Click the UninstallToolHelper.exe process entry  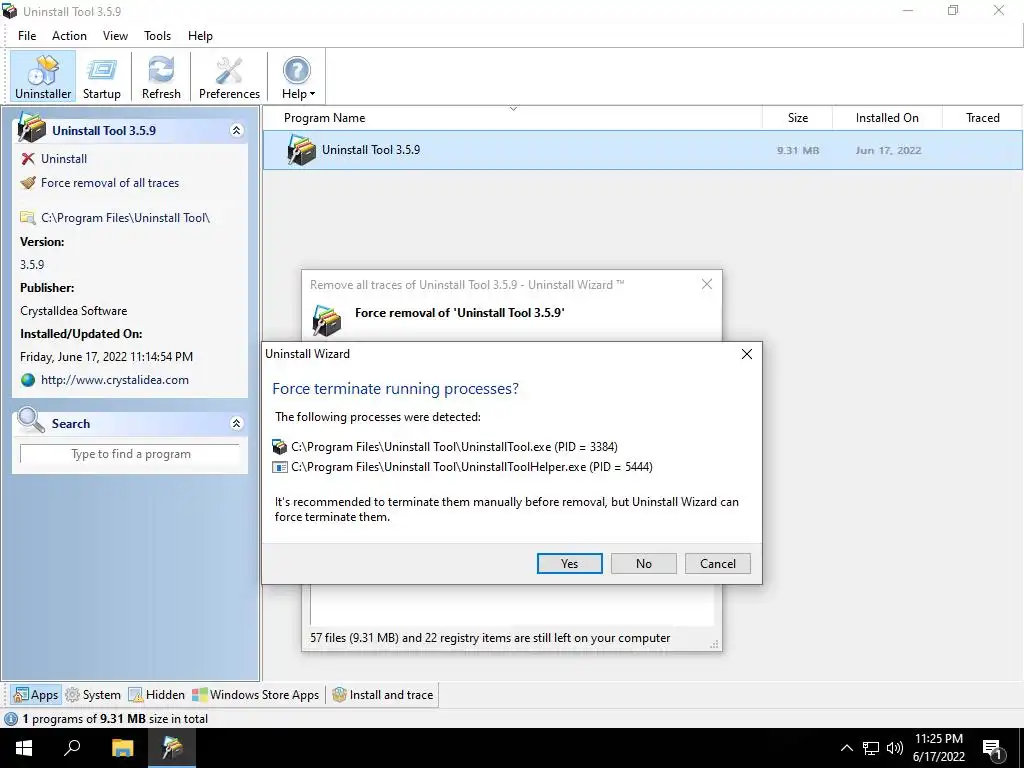(462, 467)
